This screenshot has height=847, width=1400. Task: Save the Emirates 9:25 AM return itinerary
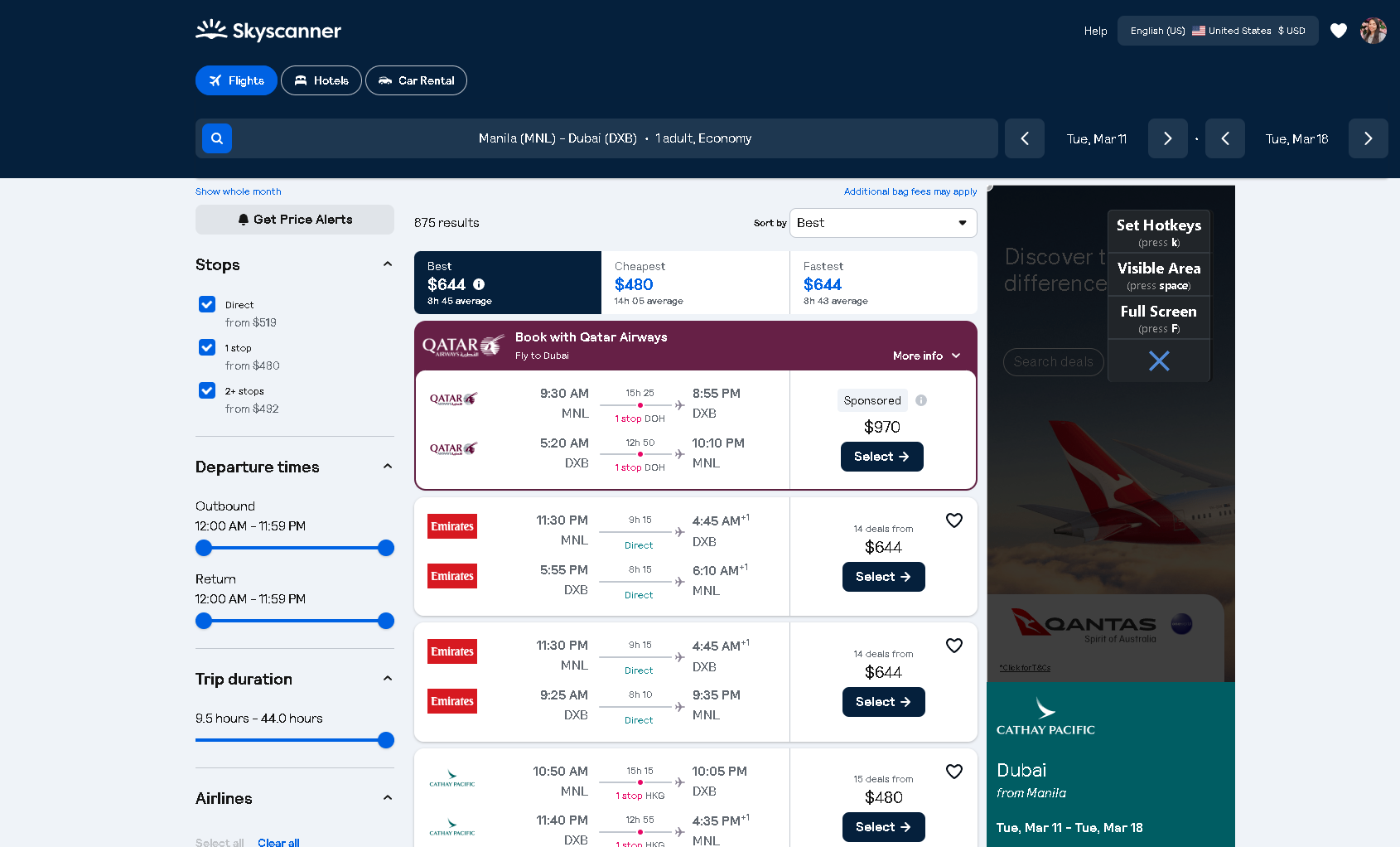(x=954, y=646)
